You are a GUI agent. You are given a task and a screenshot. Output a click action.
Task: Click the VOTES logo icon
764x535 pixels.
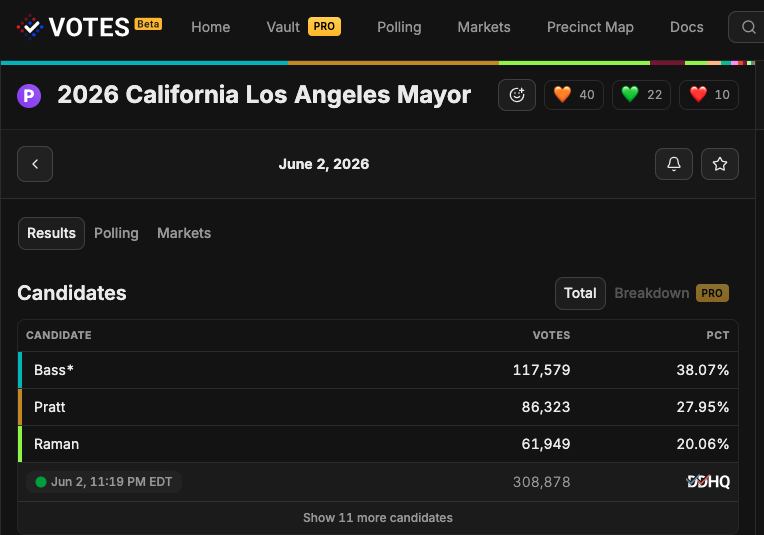coord(30,27)
